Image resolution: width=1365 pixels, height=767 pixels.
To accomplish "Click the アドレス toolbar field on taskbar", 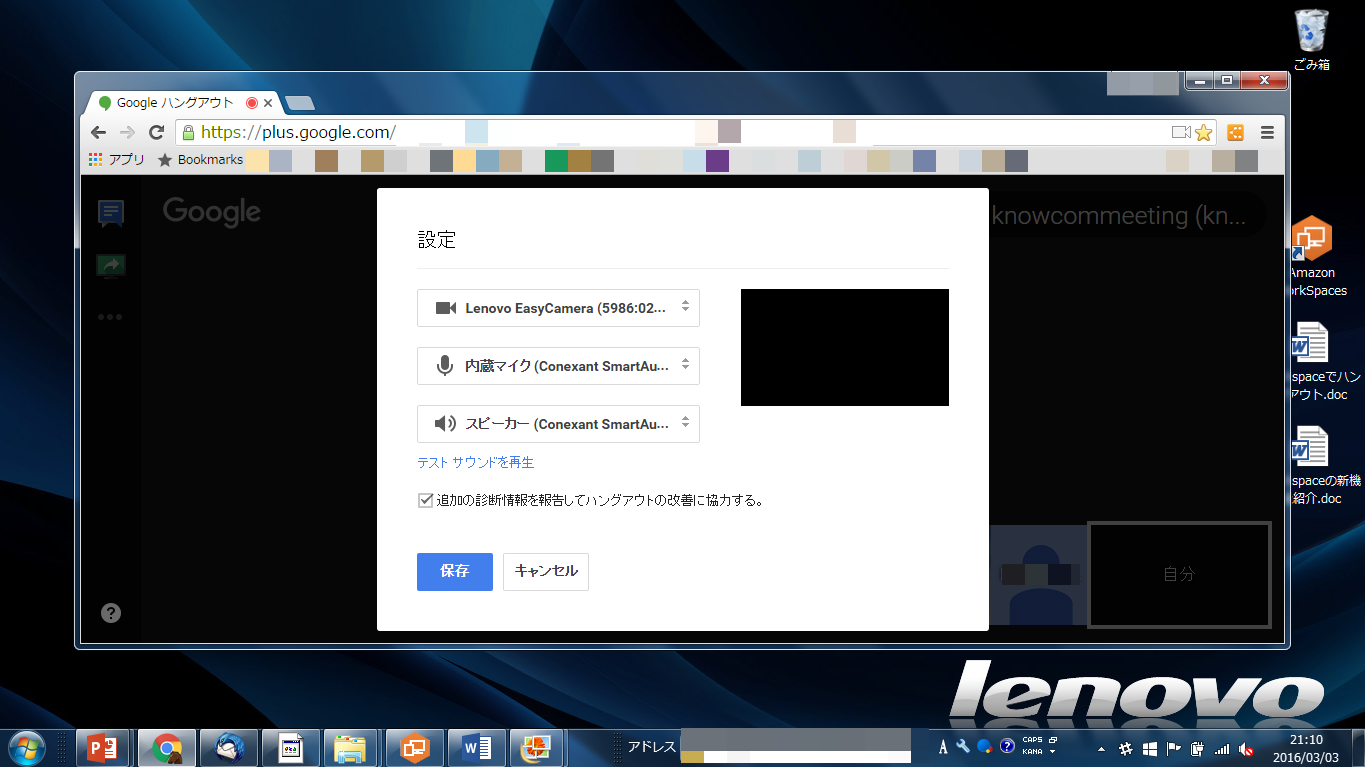I will [796, 747].
